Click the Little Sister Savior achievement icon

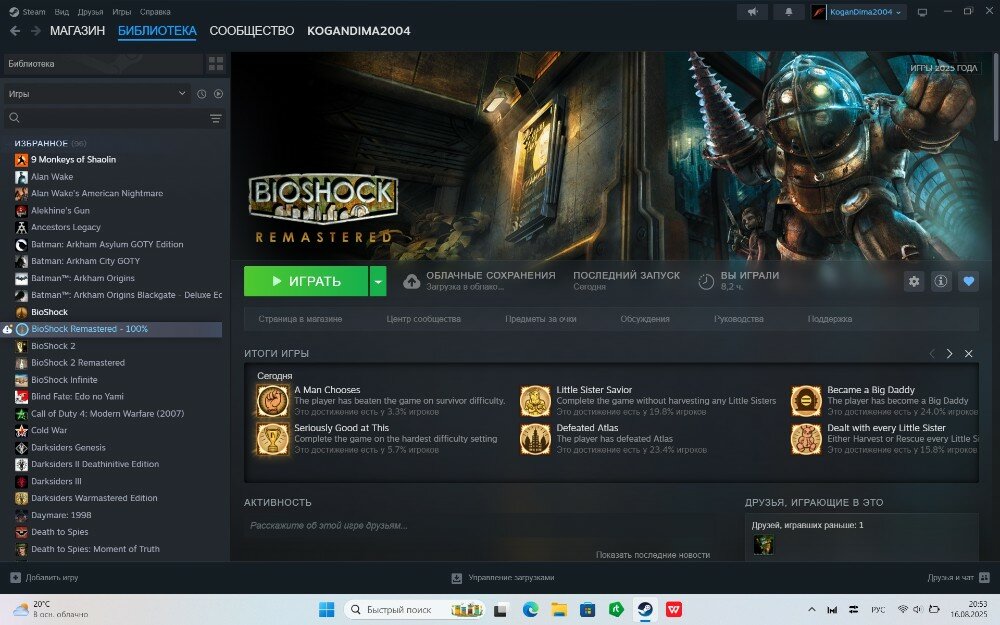[535, 401]
